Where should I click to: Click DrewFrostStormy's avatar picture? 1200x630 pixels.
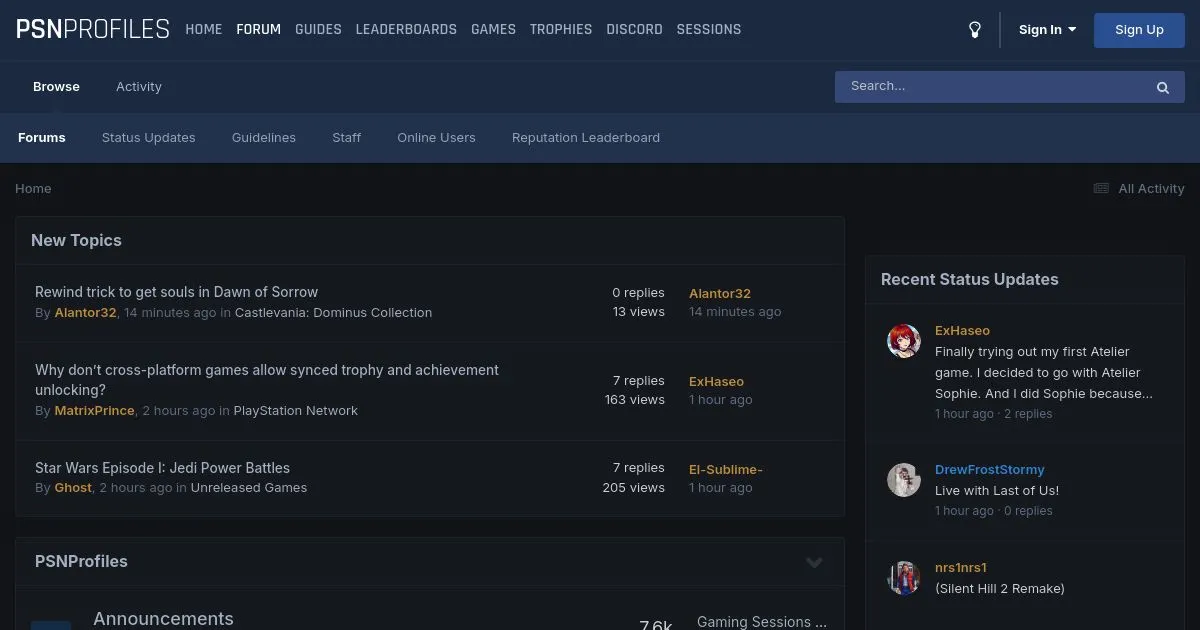click(x=904, y=480)
